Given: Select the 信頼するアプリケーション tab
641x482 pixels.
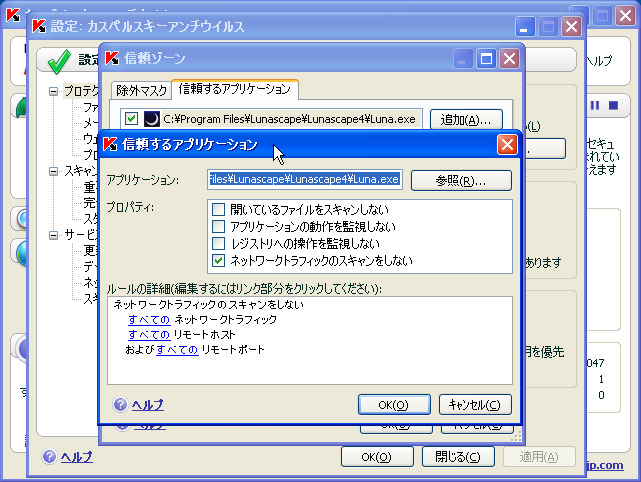Looking at the screenshot, I should click(x=234, y=90).
